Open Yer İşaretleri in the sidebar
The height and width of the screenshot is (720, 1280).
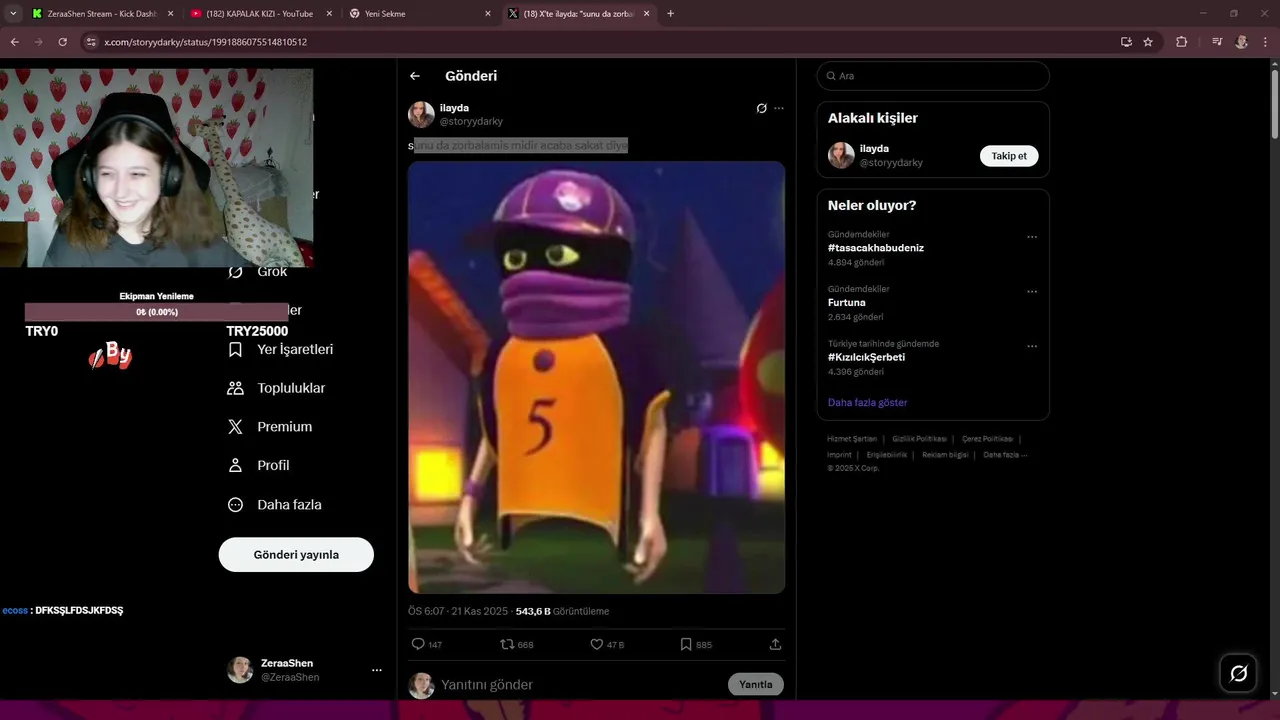click(x=280, y=349)
